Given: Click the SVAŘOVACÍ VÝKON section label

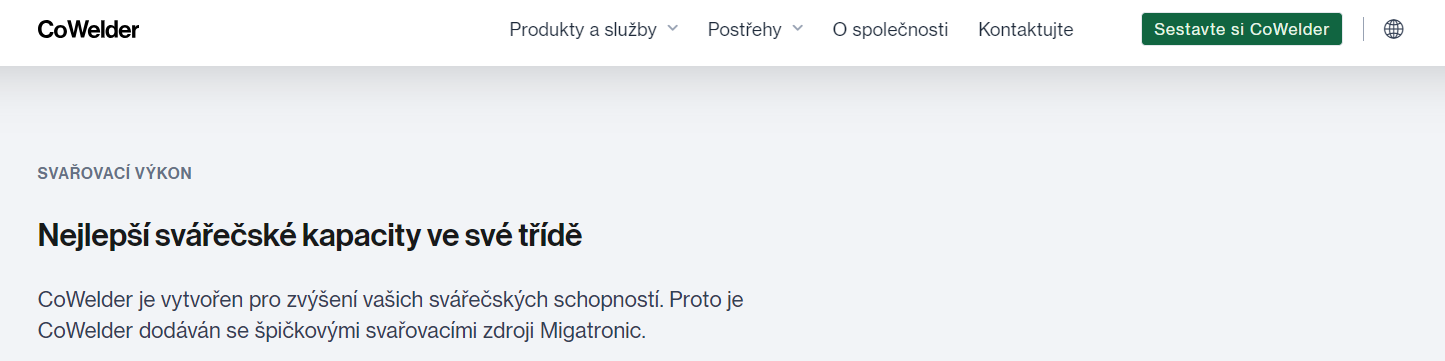Looking at the screenshot, I should coord(115,173).
